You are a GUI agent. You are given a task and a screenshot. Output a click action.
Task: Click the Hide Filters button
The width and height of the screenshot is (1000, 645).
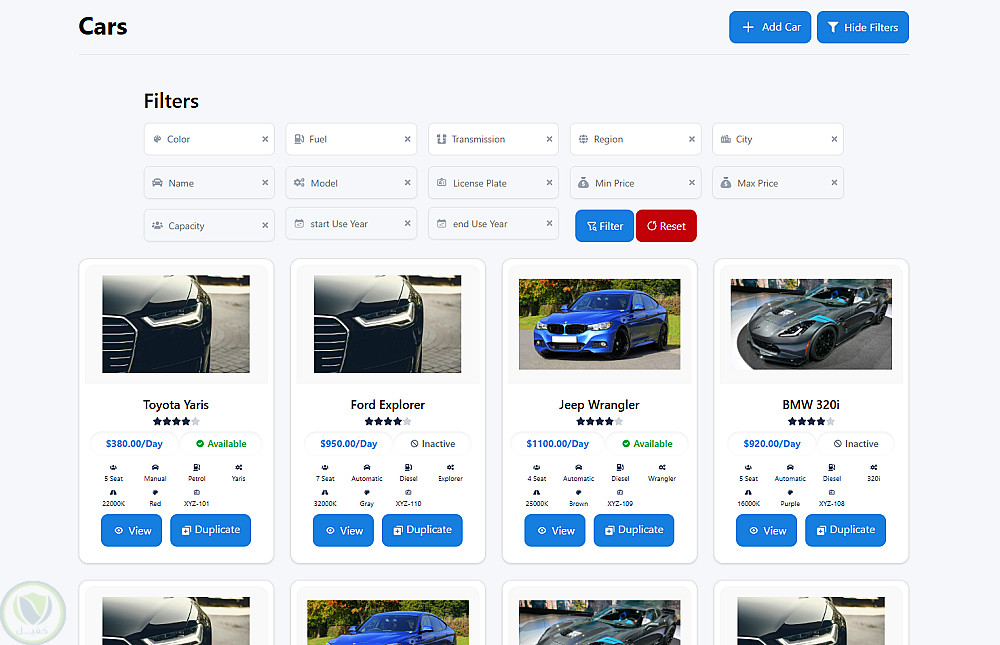click(x=862, y=27)
